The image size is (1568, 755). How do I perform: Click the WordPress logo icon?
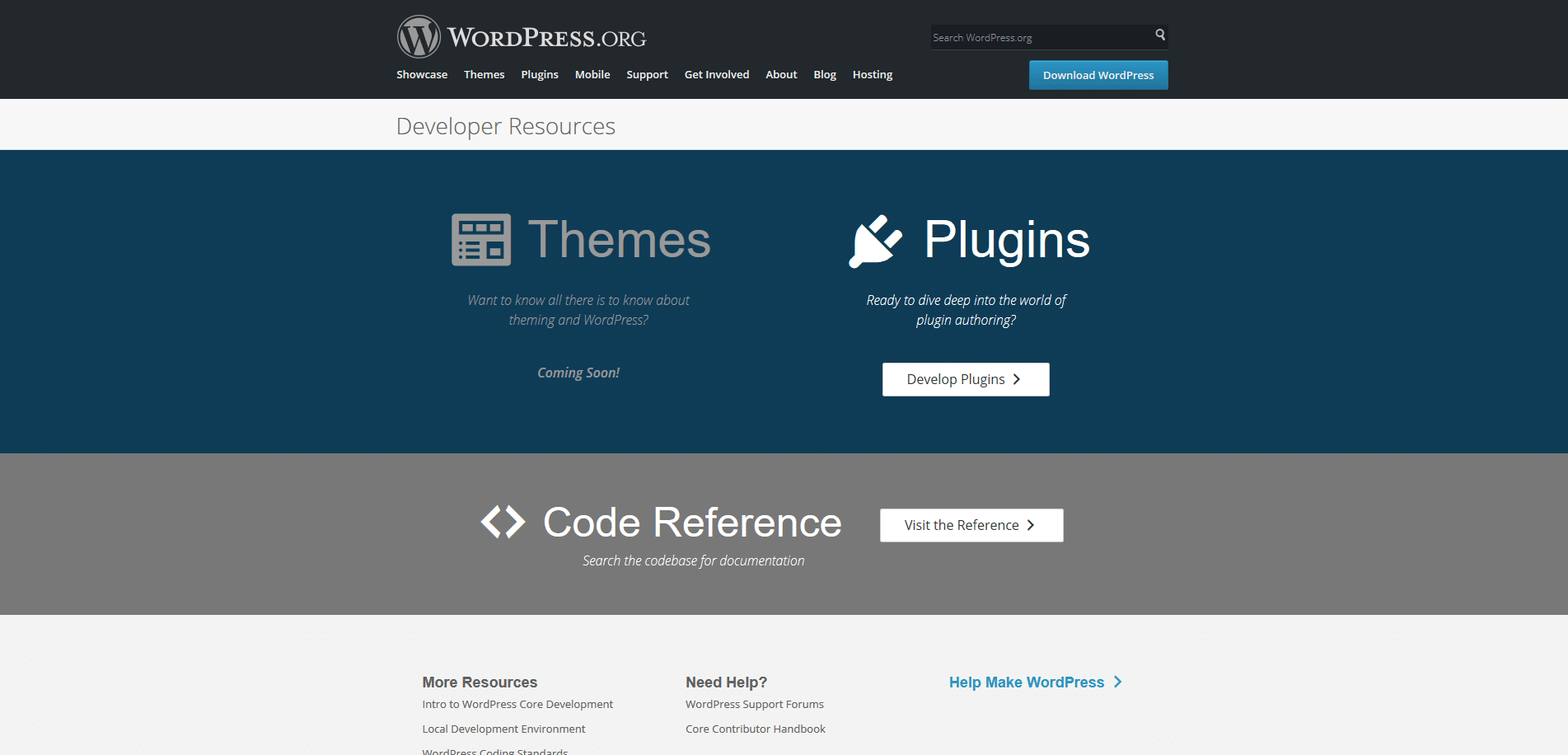(419, 37)
